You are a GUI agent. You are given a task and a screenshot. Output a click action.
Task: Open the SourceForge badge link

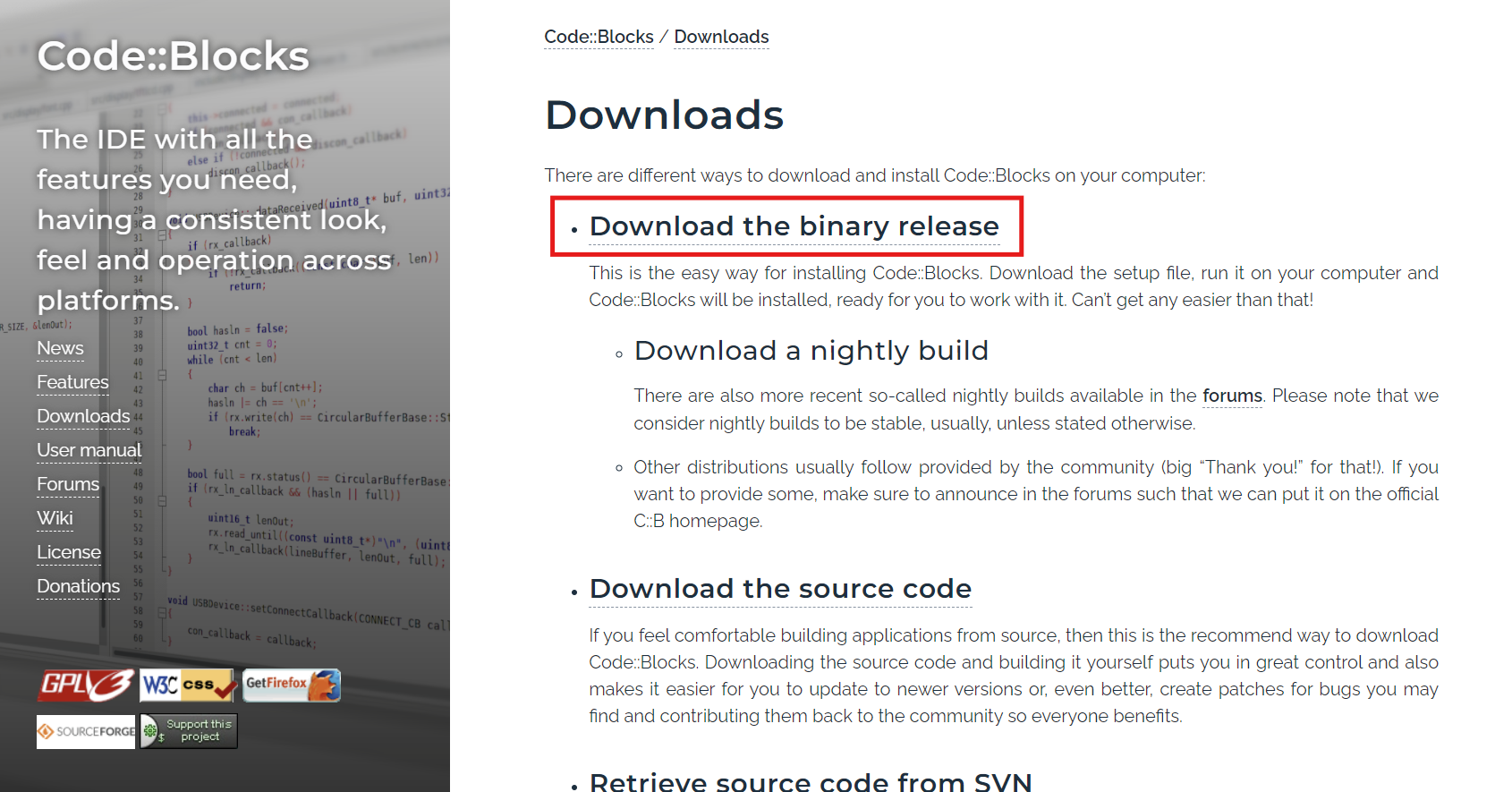(x=86, y=731)
